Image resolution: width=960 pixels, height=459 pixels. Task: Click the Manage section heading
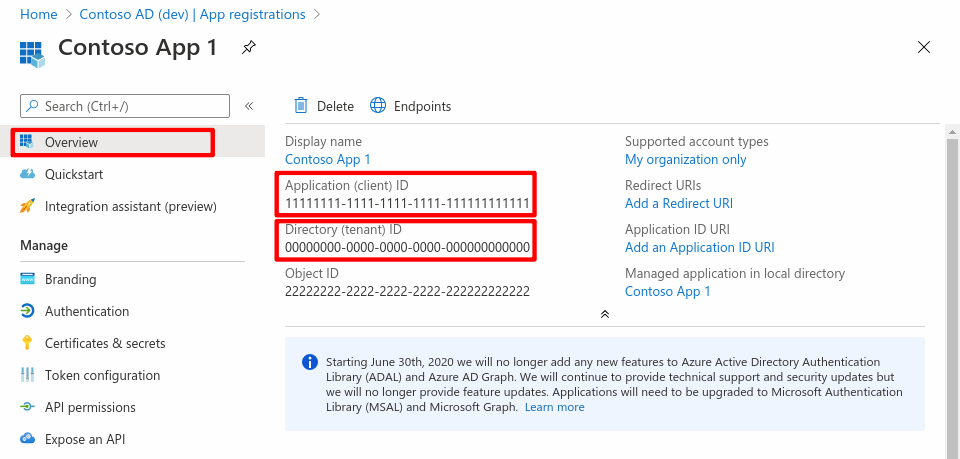pyautogui.click(x=44, y=245)
